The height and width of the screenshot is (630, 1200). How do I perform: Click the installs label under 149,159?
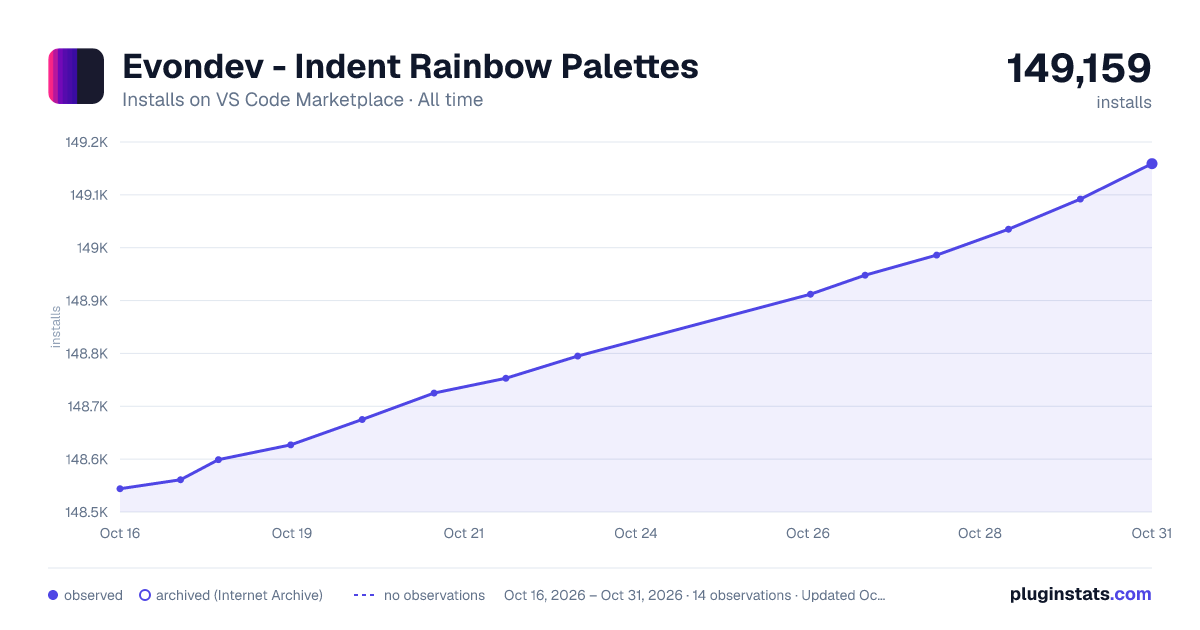click(x=1124, y=102)
